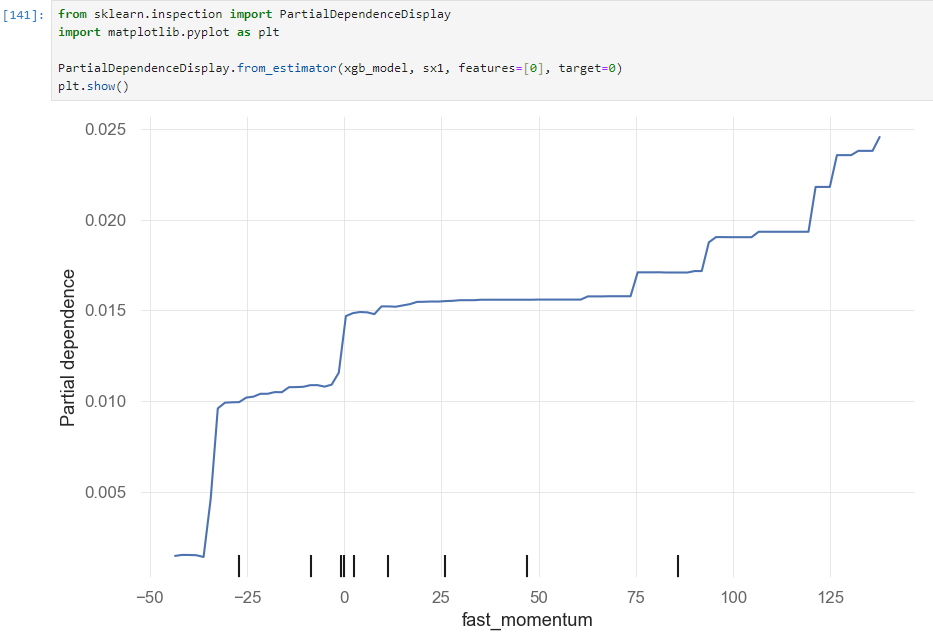Click x-axis tick label −25

point(247,597)
